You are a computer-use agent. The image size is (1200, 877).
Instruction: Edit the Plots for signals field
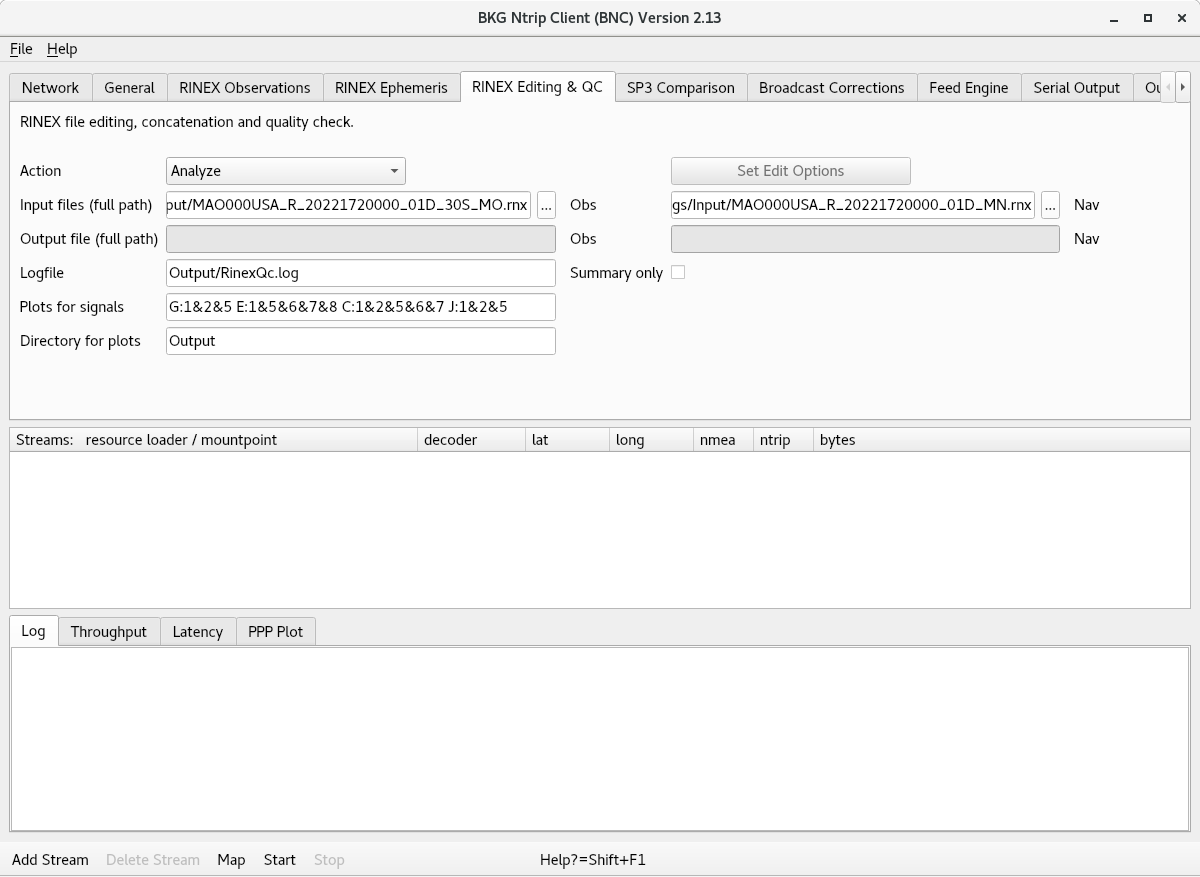pyautogui.click(x=360, y=307)
